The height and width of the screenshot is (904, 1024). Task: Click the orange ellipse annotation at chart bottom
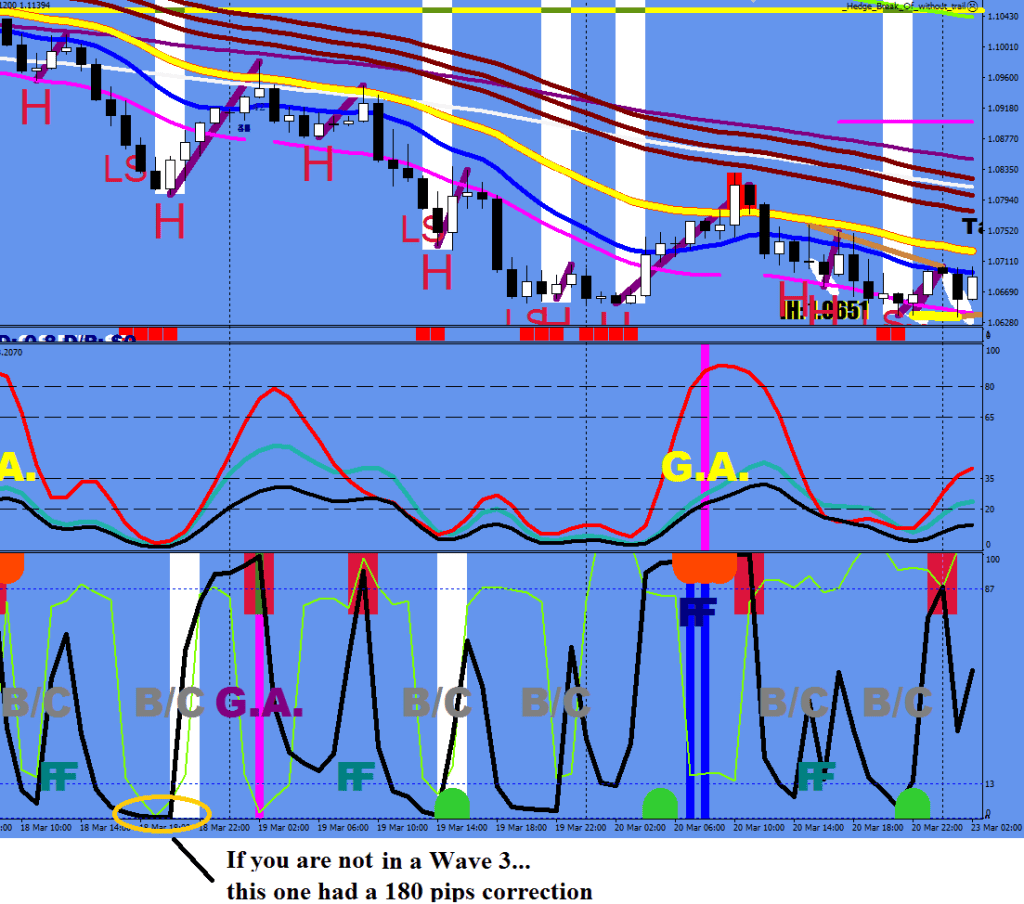coord(162,813)
